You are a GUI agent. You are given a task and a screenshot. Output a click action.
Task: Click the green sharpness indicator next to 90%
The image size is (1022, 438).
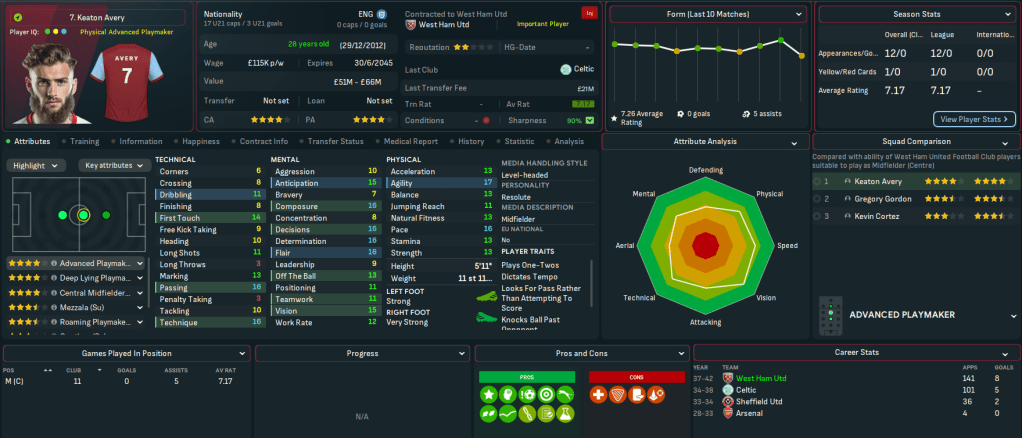(x=589, y=120)
